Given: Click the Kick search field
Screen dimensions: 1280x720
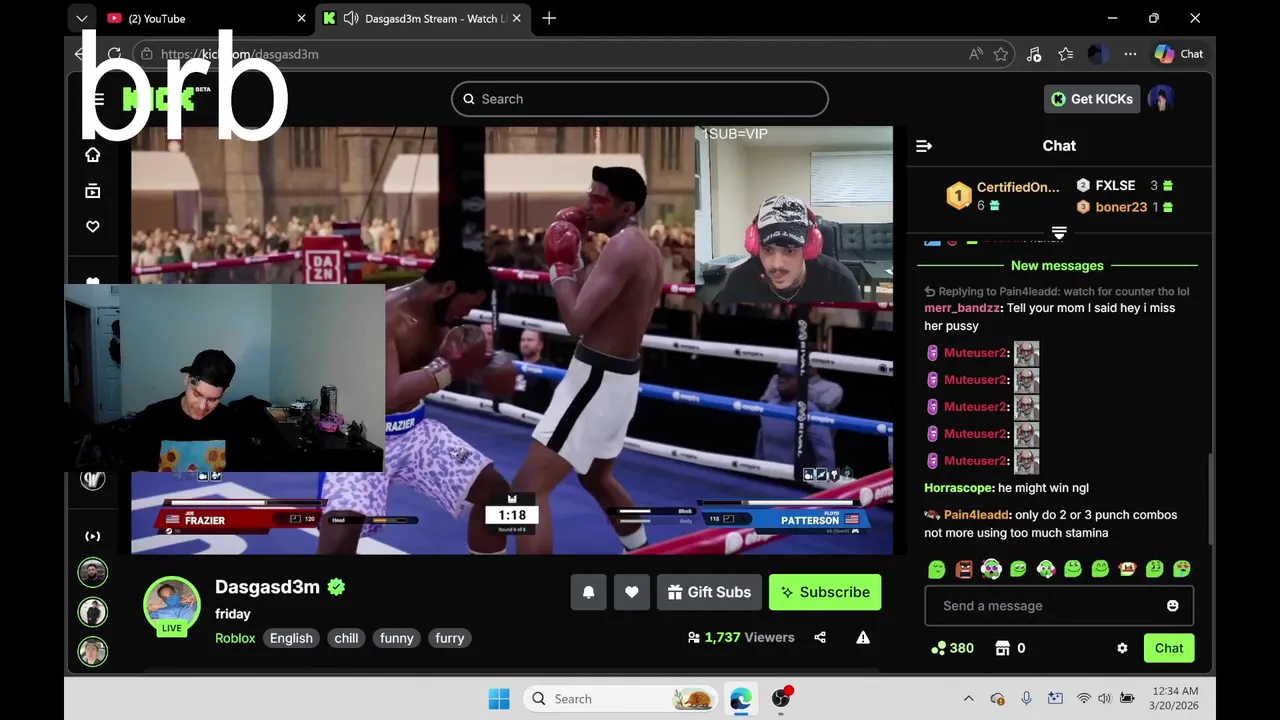Looking at the screenshot, I should tap(640, 99).
